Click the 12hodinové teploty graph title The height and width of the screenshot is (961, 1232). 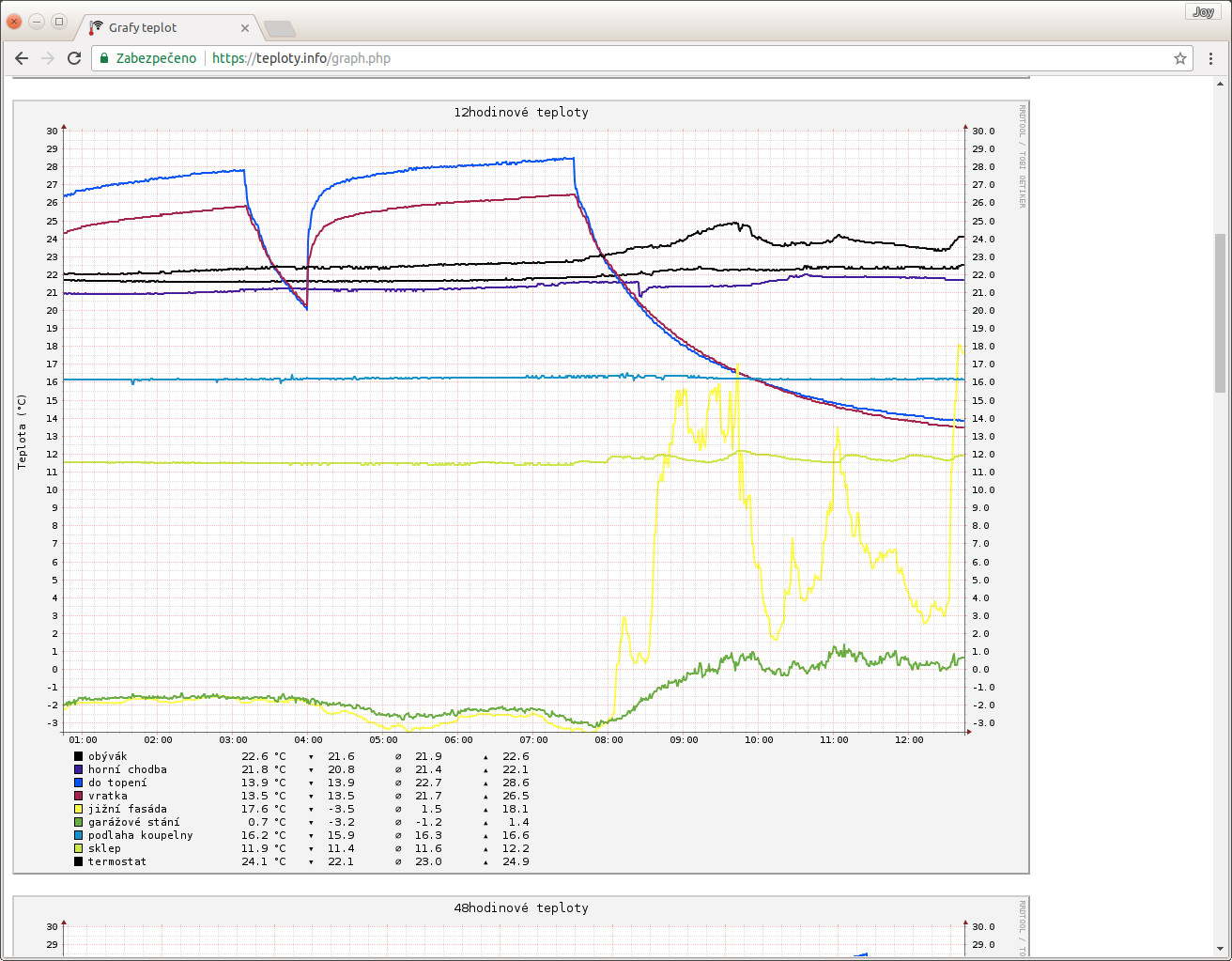(x=521, y=112)
